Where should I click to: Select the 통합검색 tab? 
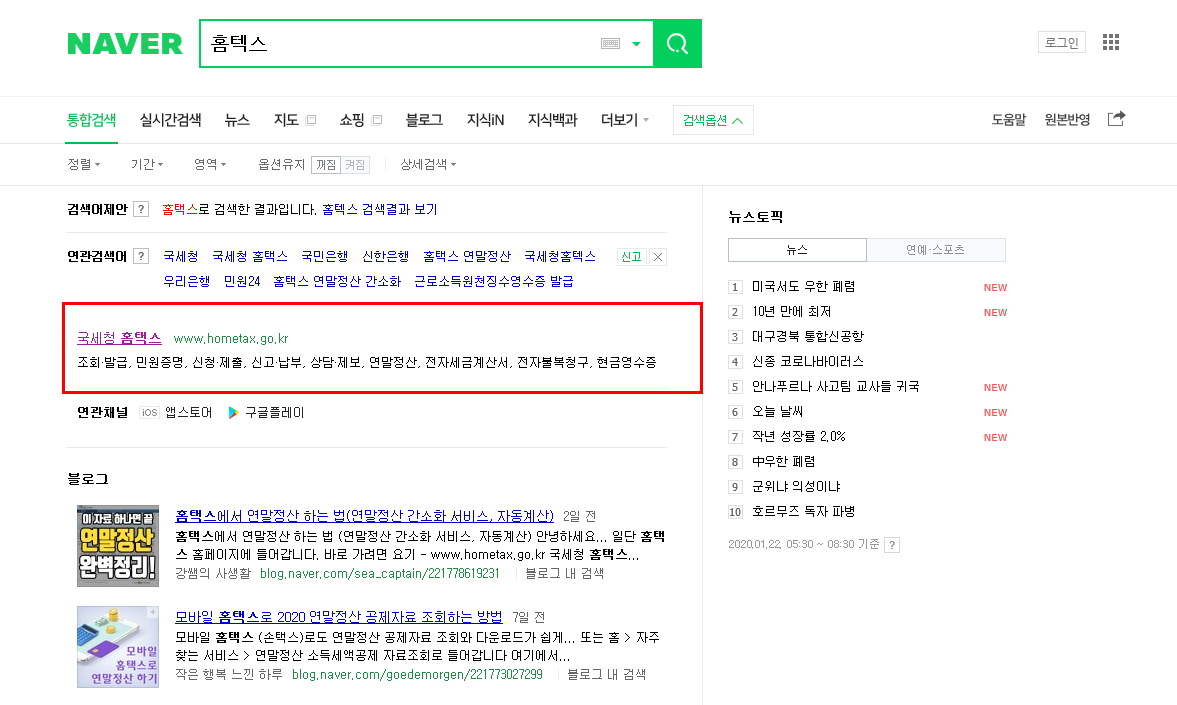(x=92, y=119)
